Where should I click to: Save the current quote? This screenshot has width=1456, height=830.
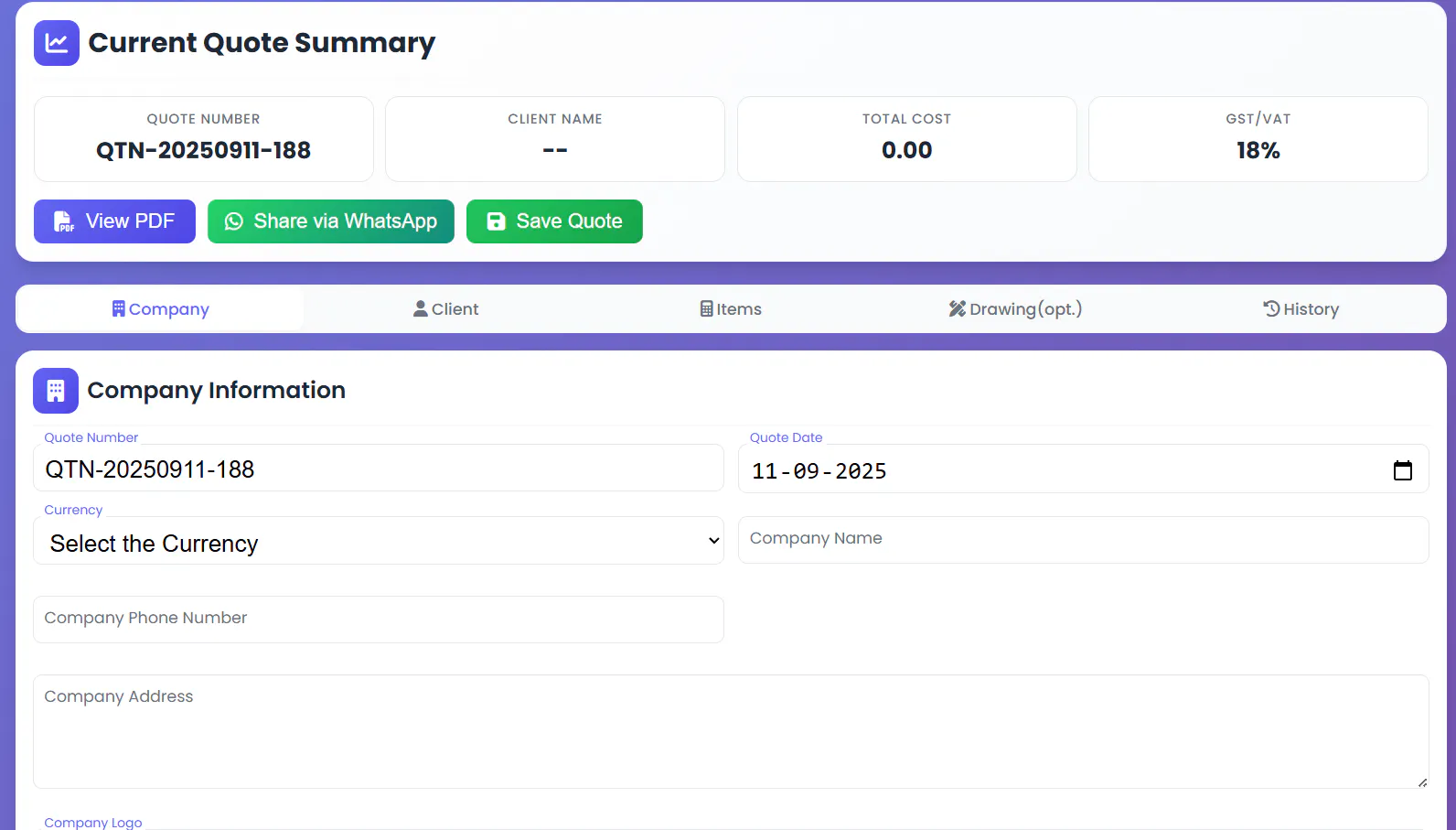pyautogui.click(x=554, y=221)
